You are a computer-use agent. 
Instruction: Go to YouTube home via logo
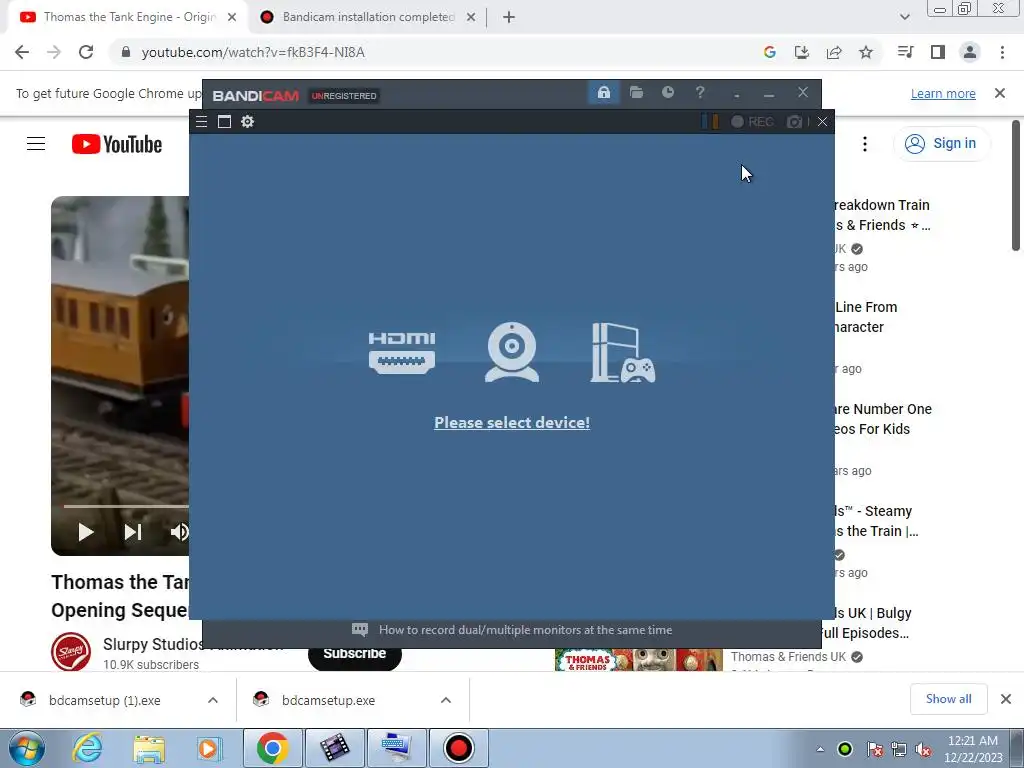point(117,144)
